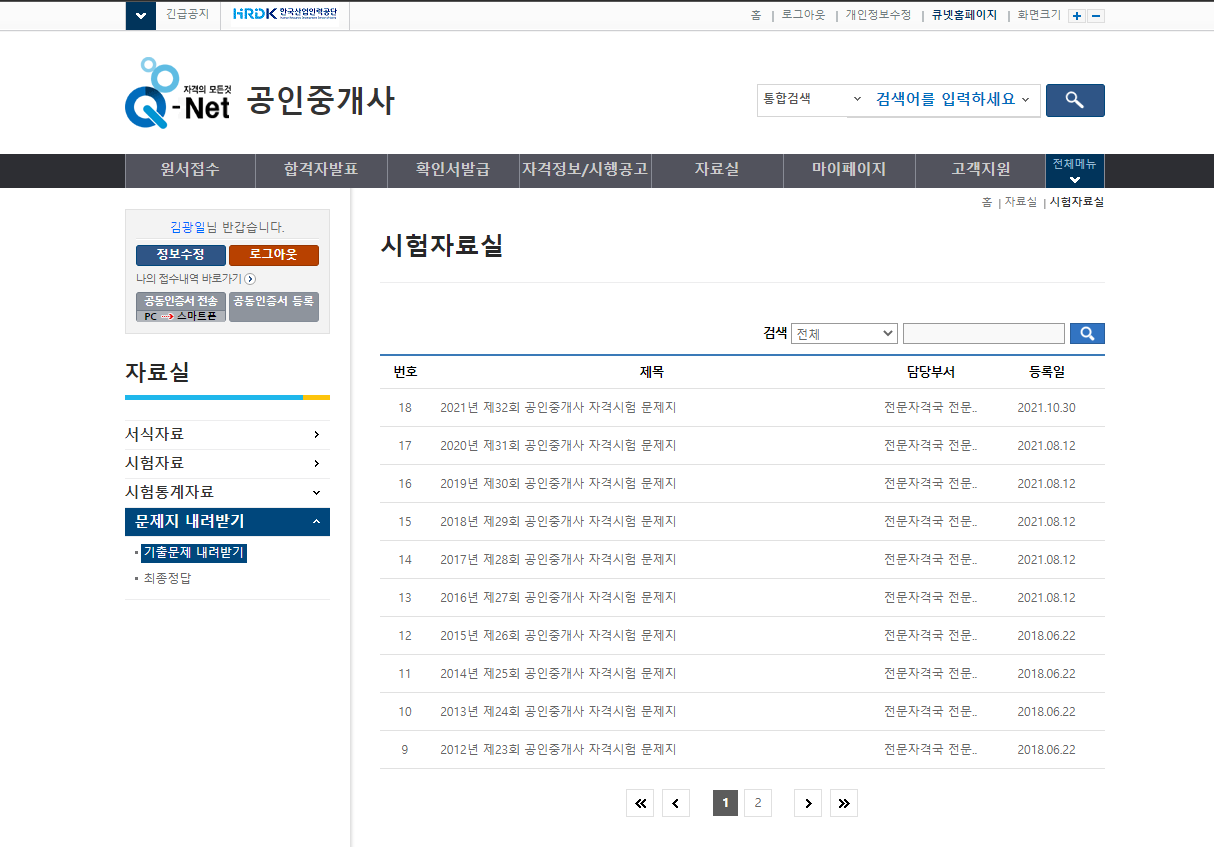
Task: Jump to the first page with the double-left arrow
Action: (x=640, y=803)
